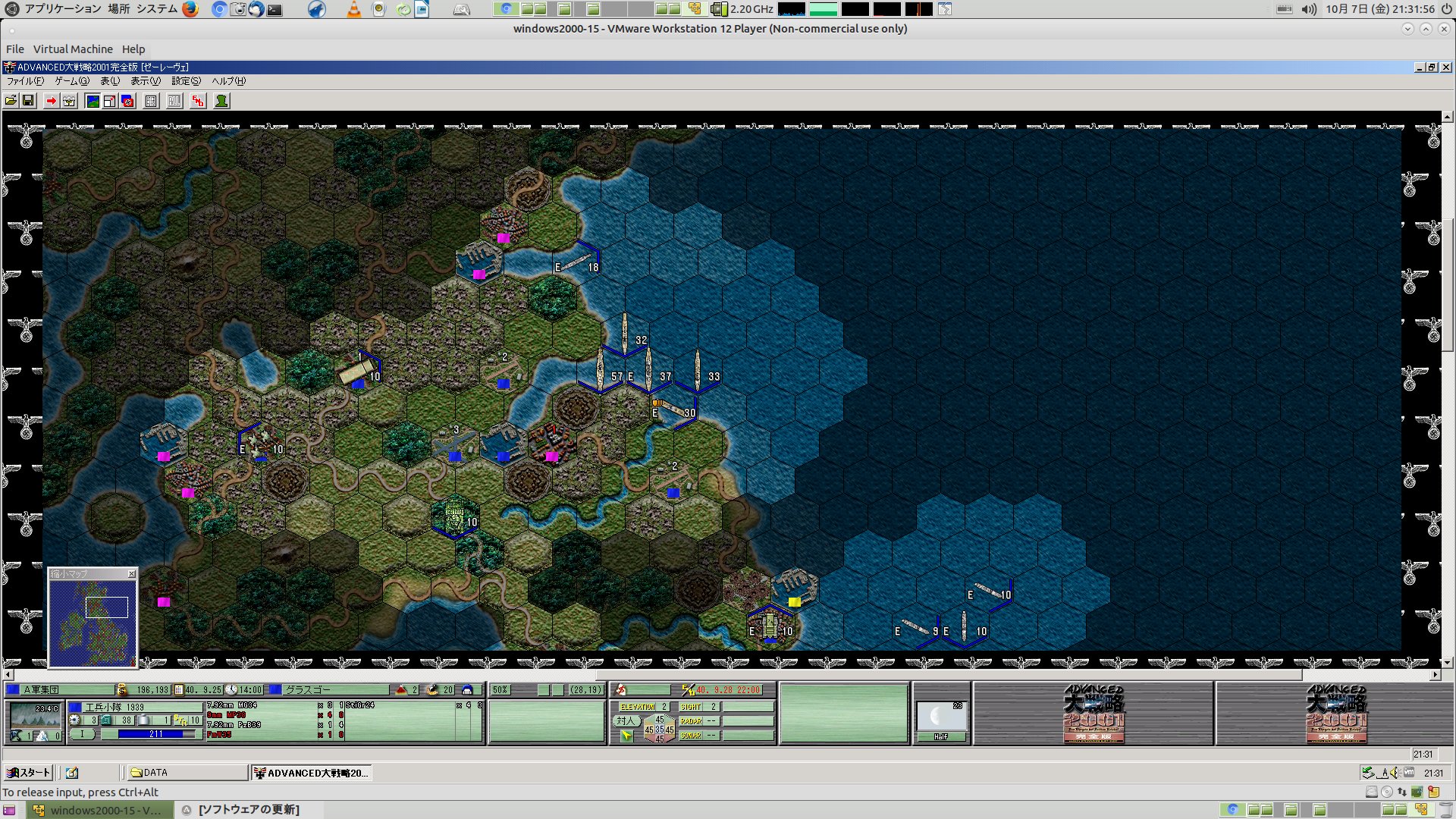Open the ヘルプ(H) menu

tap(228, 81)
